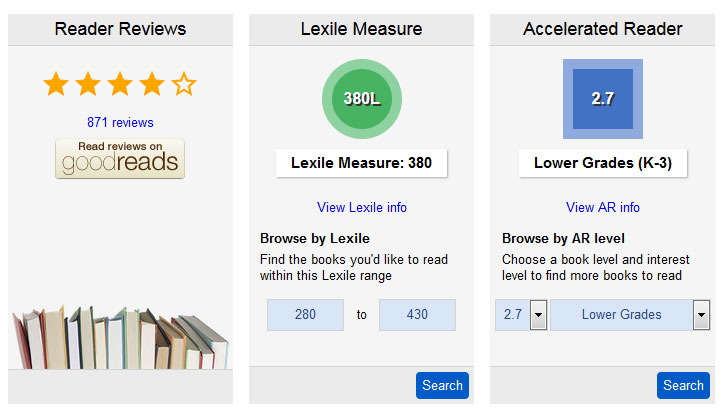
Task: Click the fourth rating star
Action: pyautogui.click(x=152, y=84)
